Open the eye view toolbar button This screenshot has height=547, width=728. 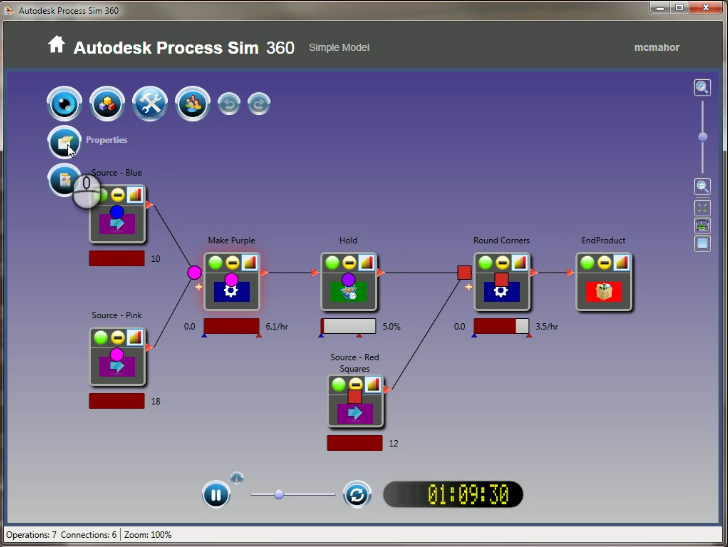[64, 104]
